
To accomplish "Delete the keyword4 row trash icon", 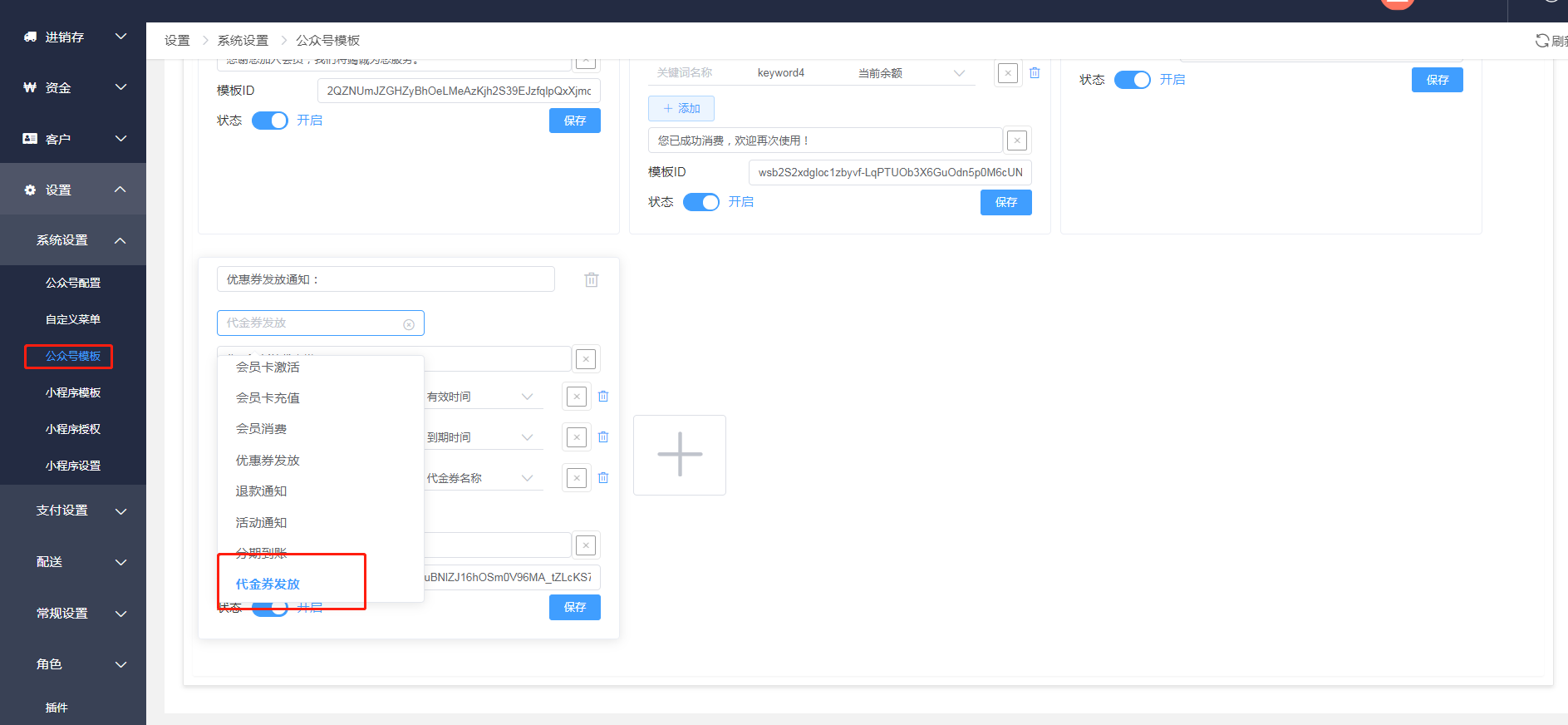I will (1035, 73).
